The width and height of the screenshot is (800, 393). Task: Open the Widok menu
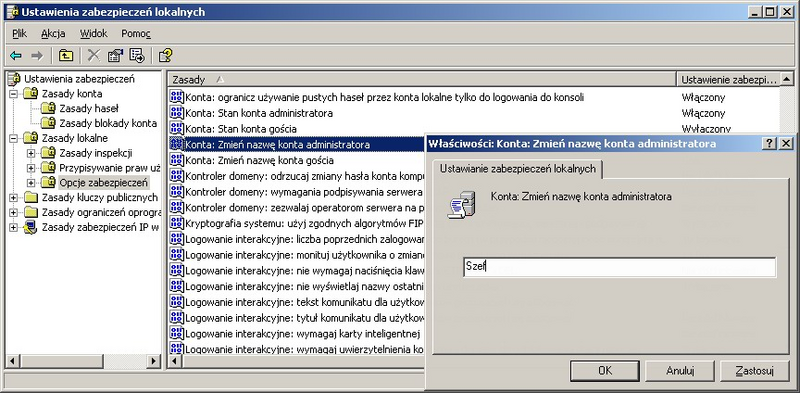[93, 34]
